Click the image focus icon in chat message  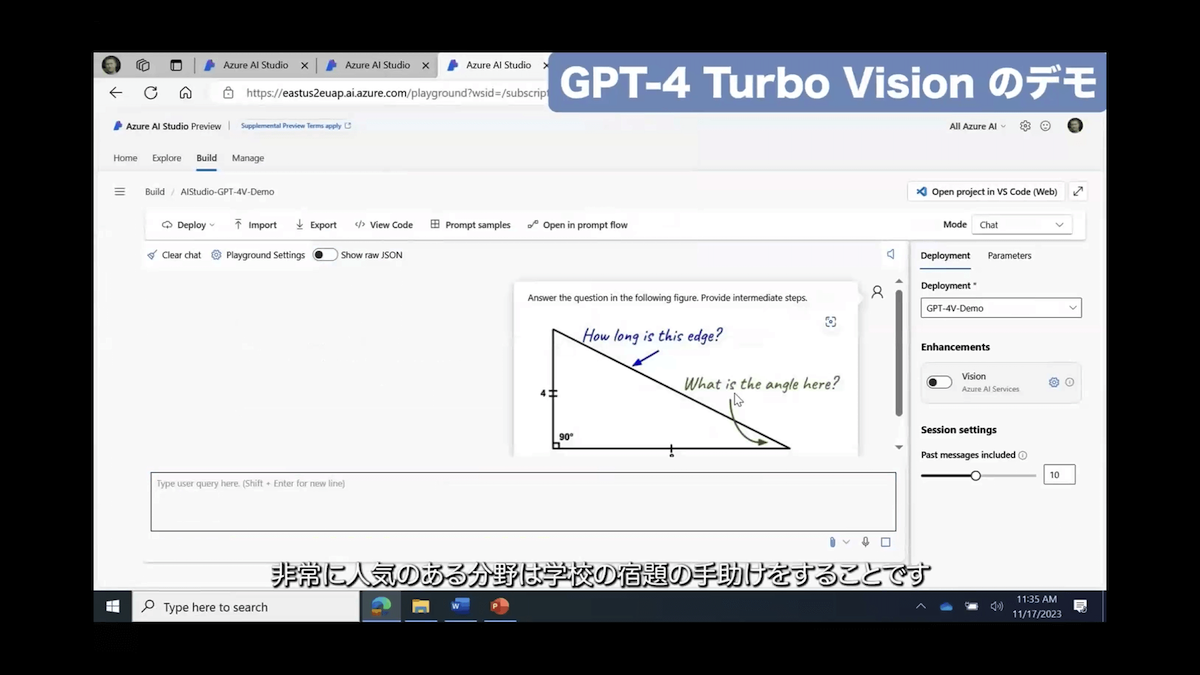(830, 322)
